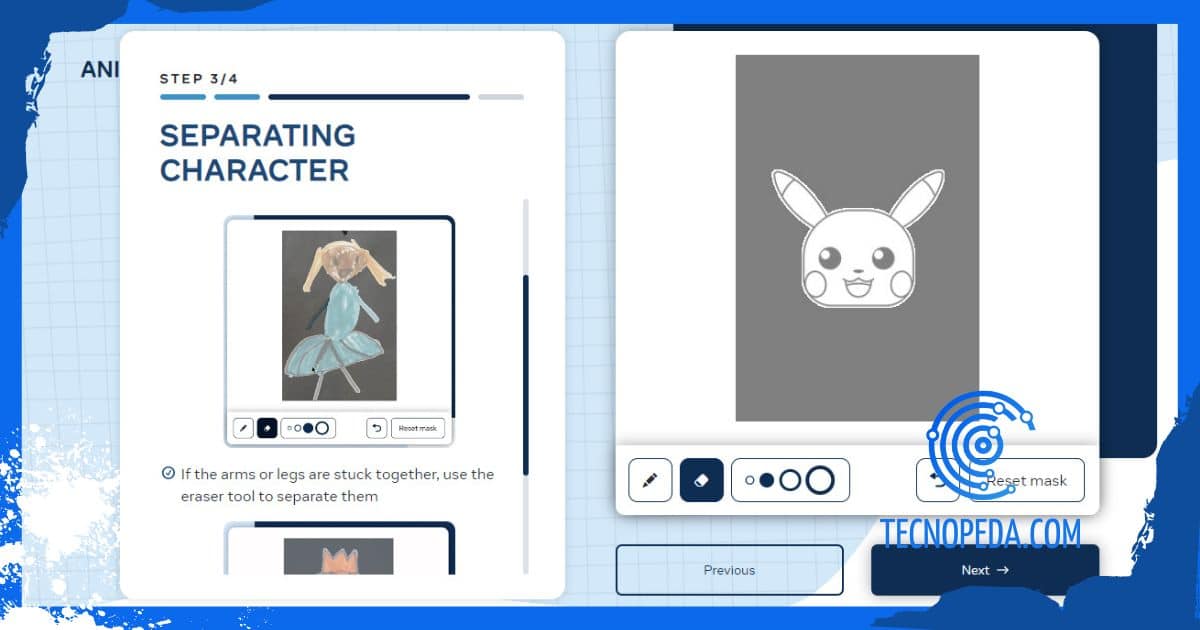Viewport: 1200px width, 630px height.
Task: Click the instructions panel scrollbar
Action: click(526, 376)
